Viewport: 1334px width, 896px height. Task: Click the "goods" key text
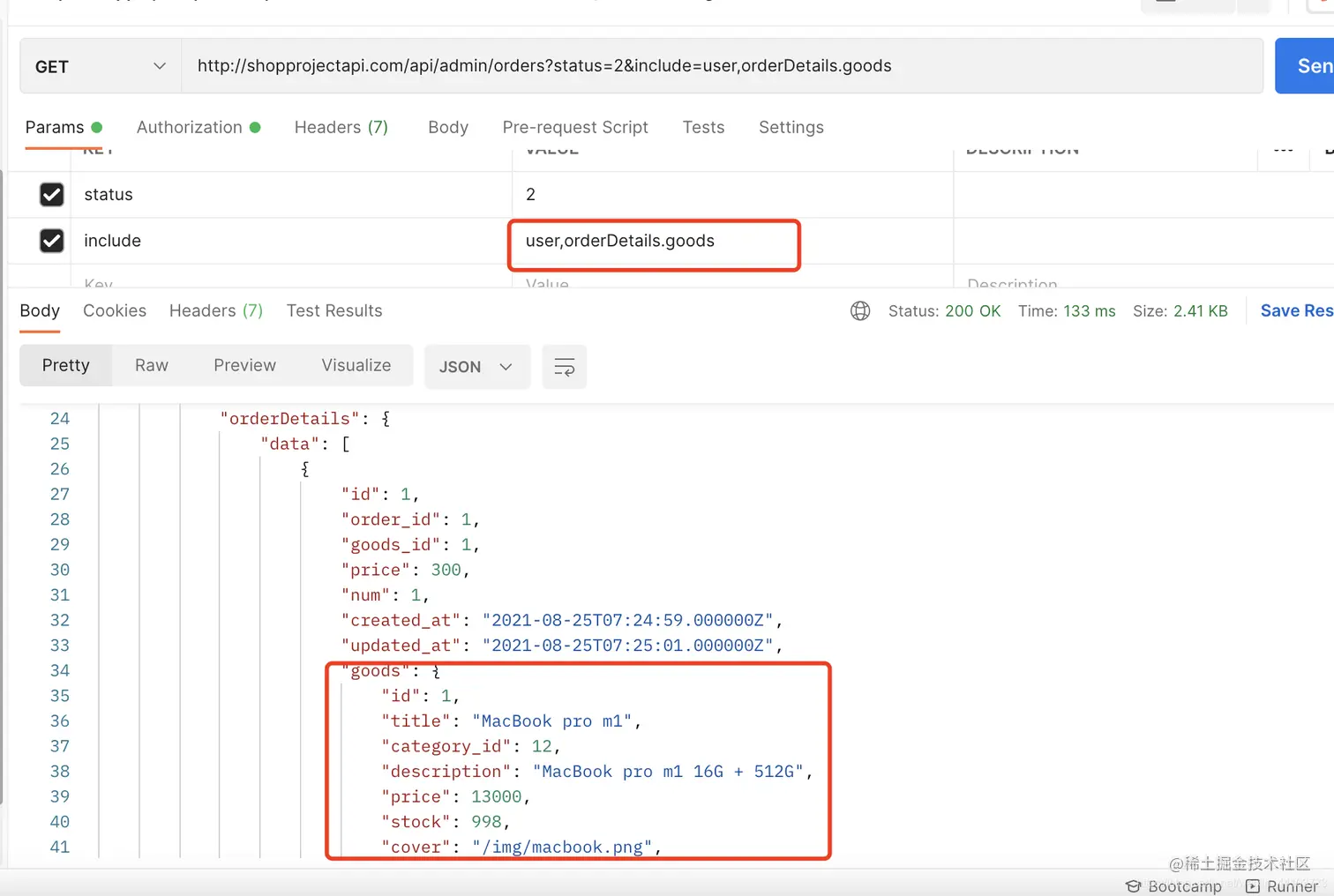376,671
